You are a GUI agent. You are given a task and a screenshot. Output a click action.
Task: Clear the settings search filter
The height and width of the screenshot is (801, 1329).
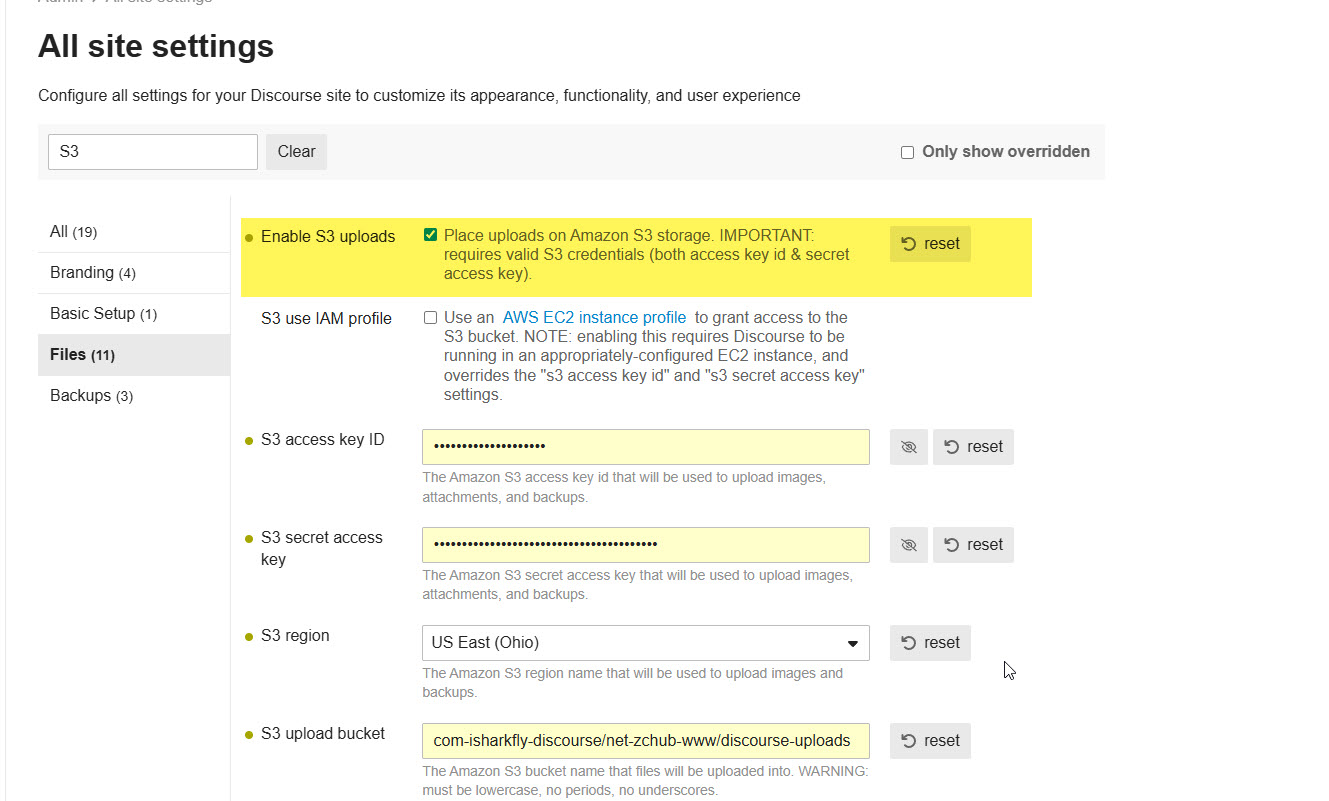click(x=296, y=152)
